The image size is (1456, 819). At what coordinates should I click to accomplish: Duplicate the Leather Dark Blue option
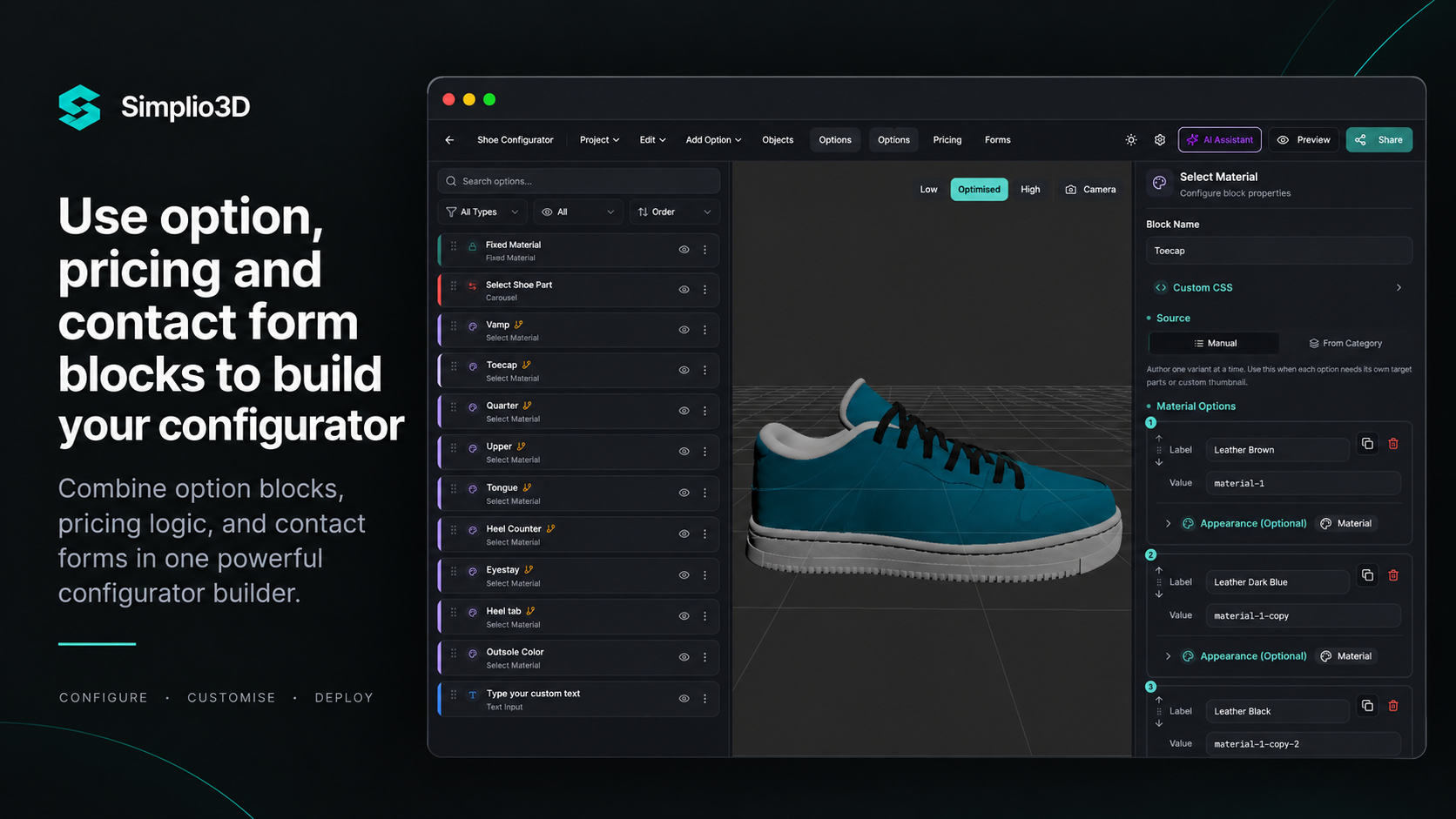click(1367, 575)
